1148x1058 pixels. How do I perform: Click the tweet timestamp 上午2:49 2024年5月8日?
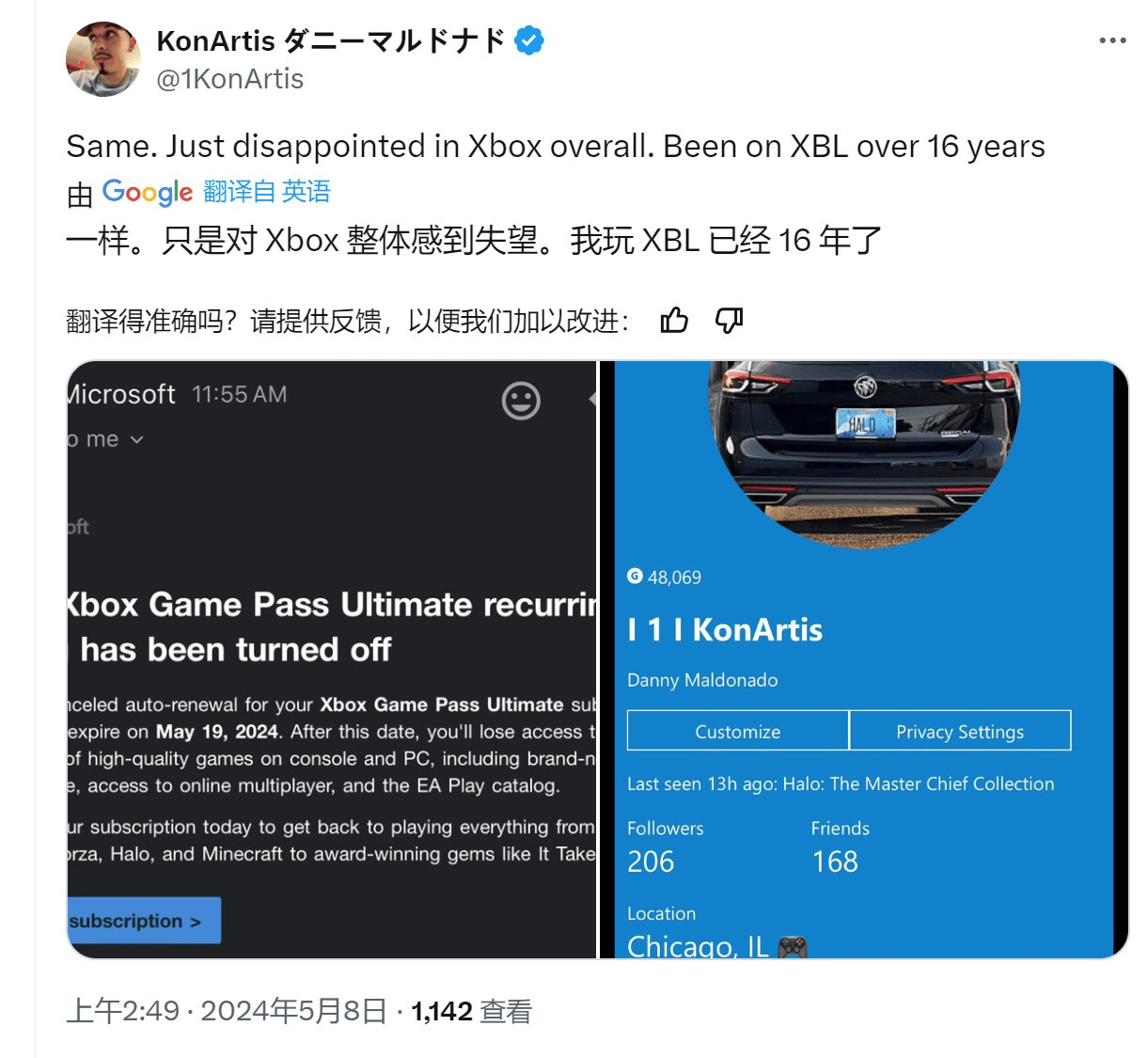click(227, 1012)
